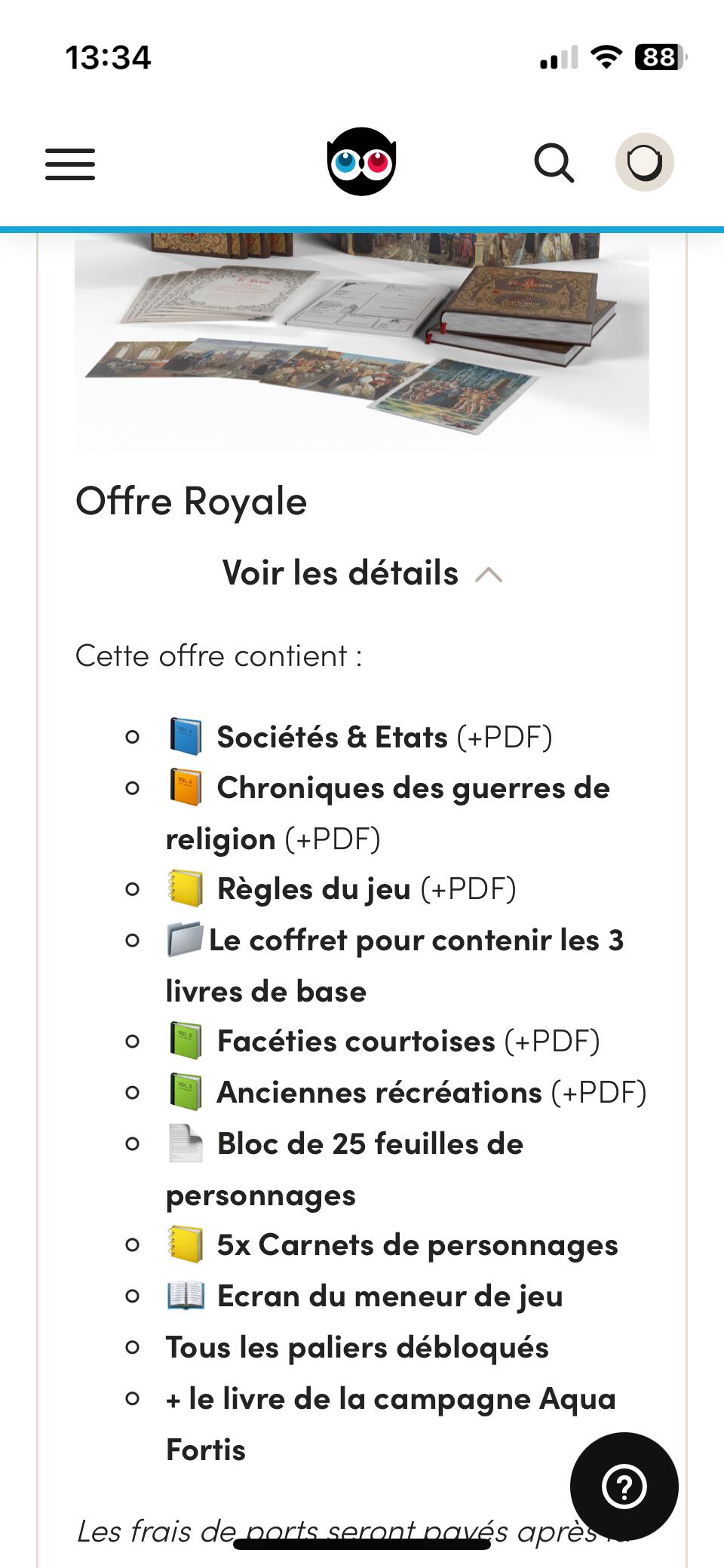Image resolution: width=724 pixels, height=1568 pixels.
Task: Tap the Aqua Fortis campaign book line
Action: (391, 1424)
